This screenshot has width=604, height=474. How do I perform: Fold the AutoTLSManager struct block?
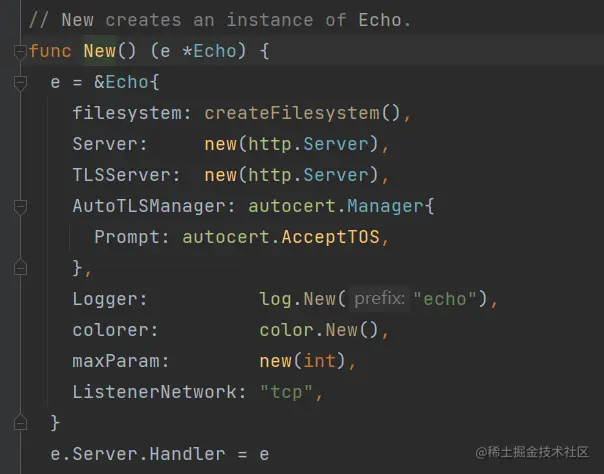[x=21, y=206]
